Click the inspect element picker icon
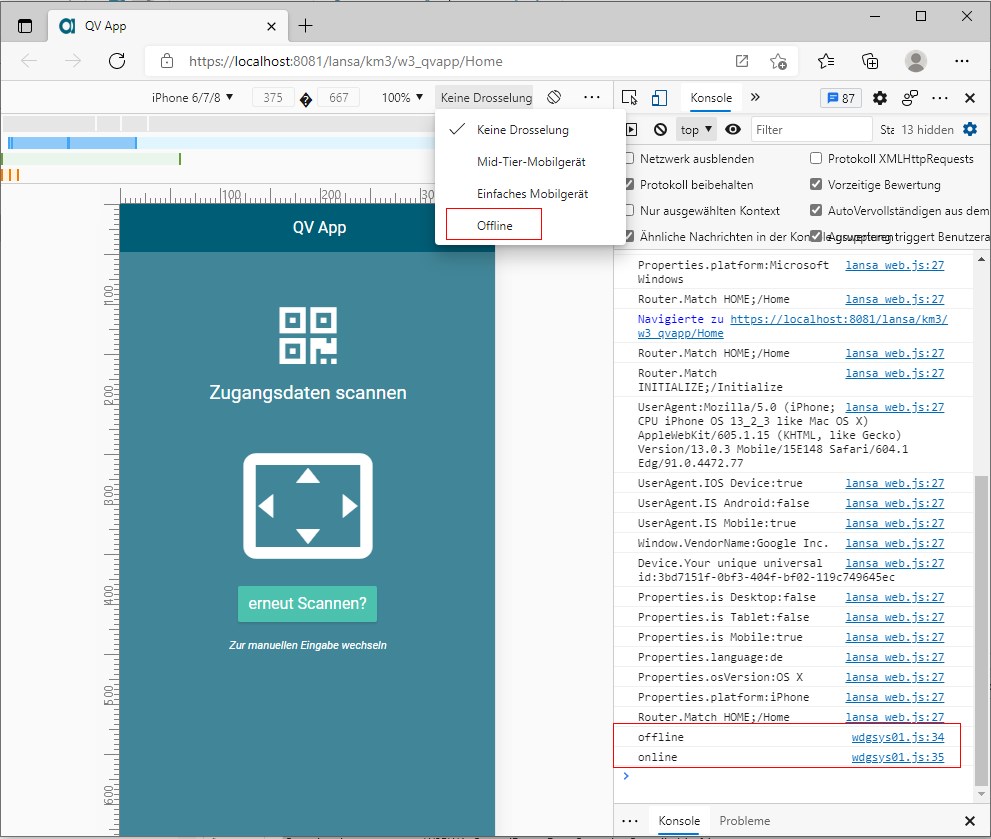The image size is (991, 839). tap(629, 98)
